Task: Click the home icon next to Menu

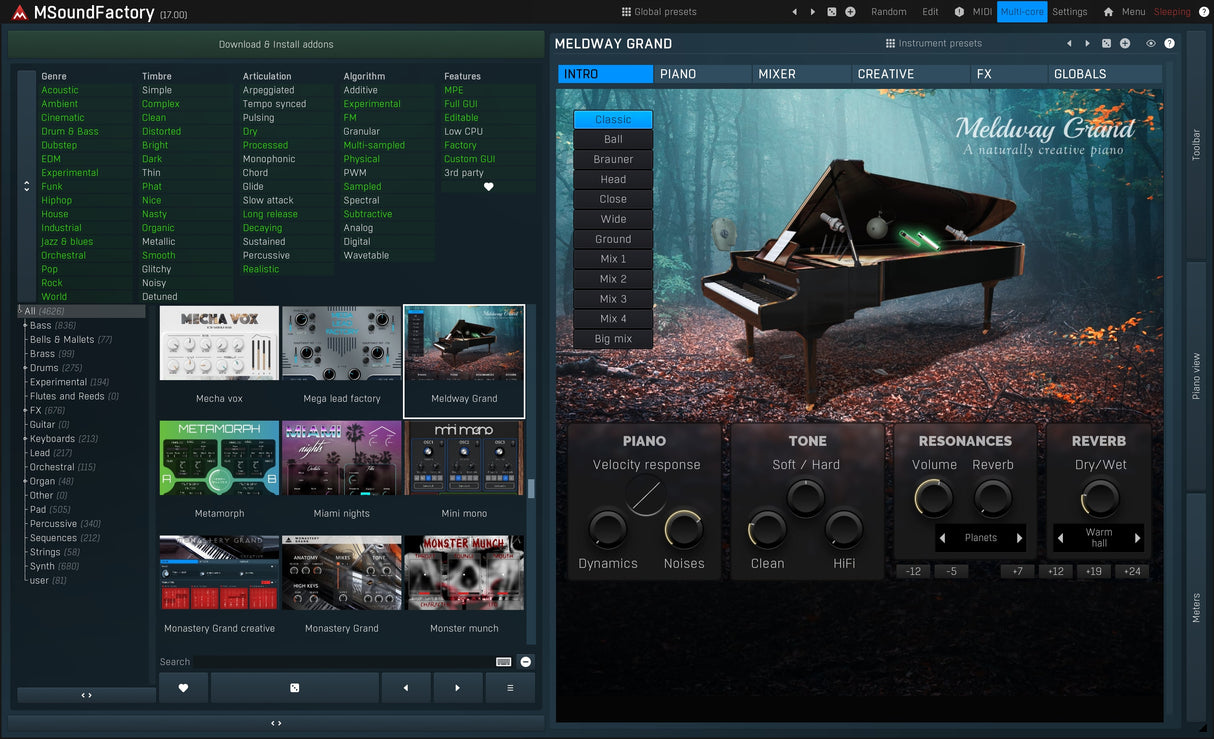Action: (1108, 12)
